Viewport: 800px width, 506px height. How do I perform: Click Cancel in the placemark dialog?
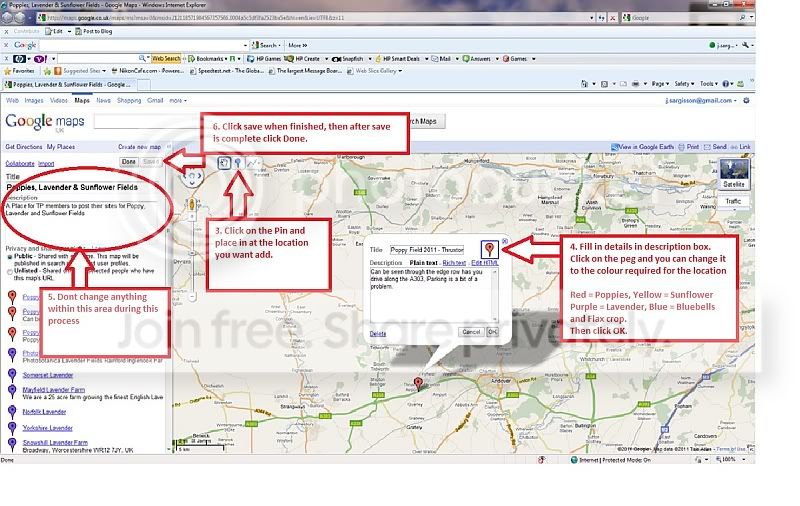[471, 332]
